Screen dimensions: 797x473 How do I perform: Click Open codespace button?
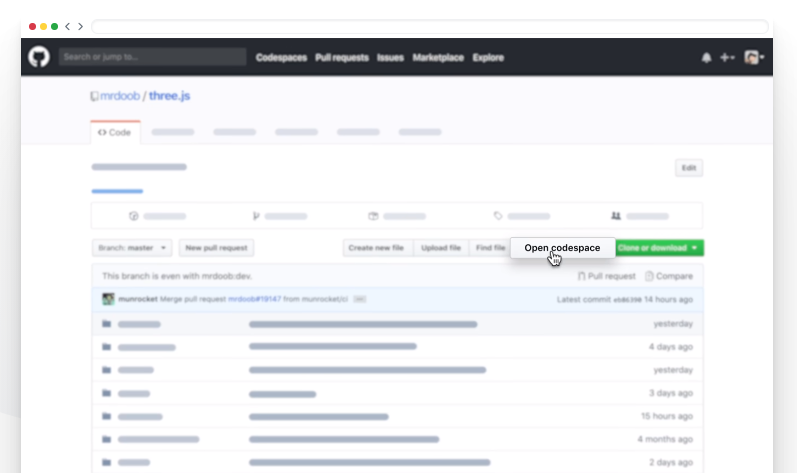tap(562, 248)
